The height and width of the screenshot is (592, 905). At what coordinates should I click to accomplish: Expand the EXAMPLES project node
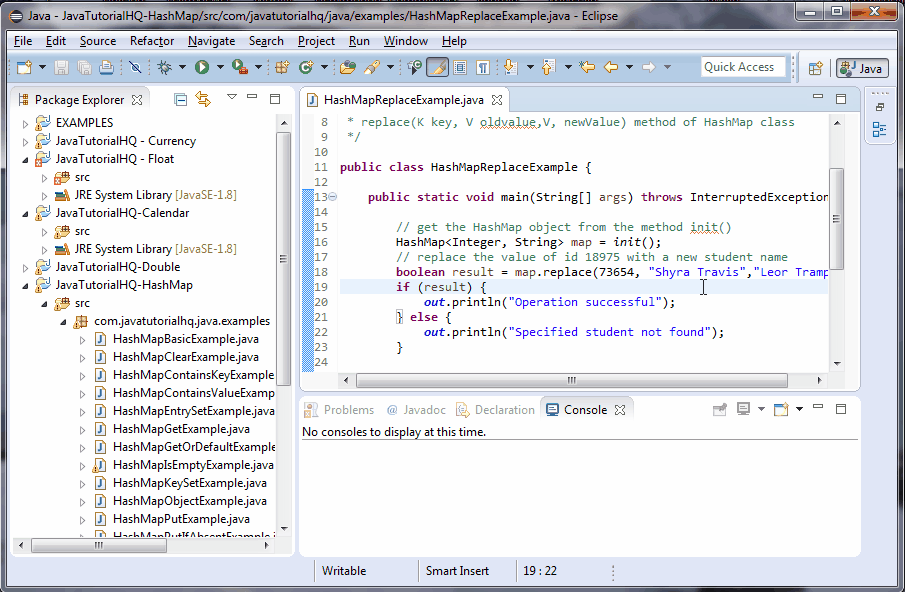(x=27, y=123)
